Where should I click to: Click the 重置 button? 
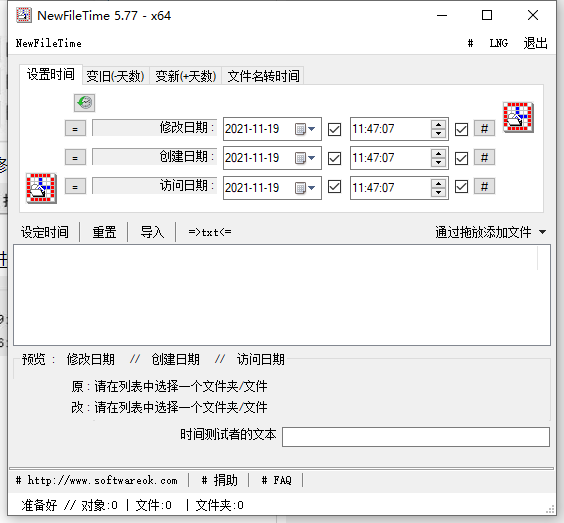tap(104, 232)
